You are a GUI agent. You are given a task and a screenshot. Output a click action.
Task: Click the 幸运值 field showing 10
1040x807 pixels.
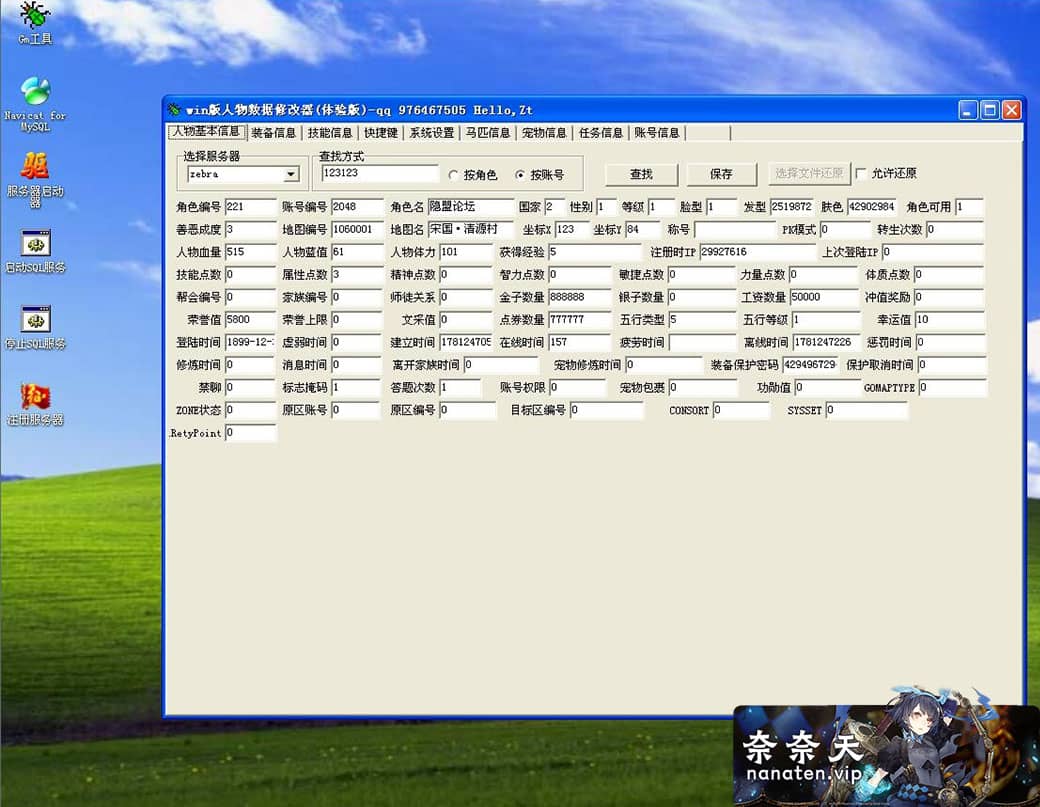pyautogui.click(x=949, y=320)
